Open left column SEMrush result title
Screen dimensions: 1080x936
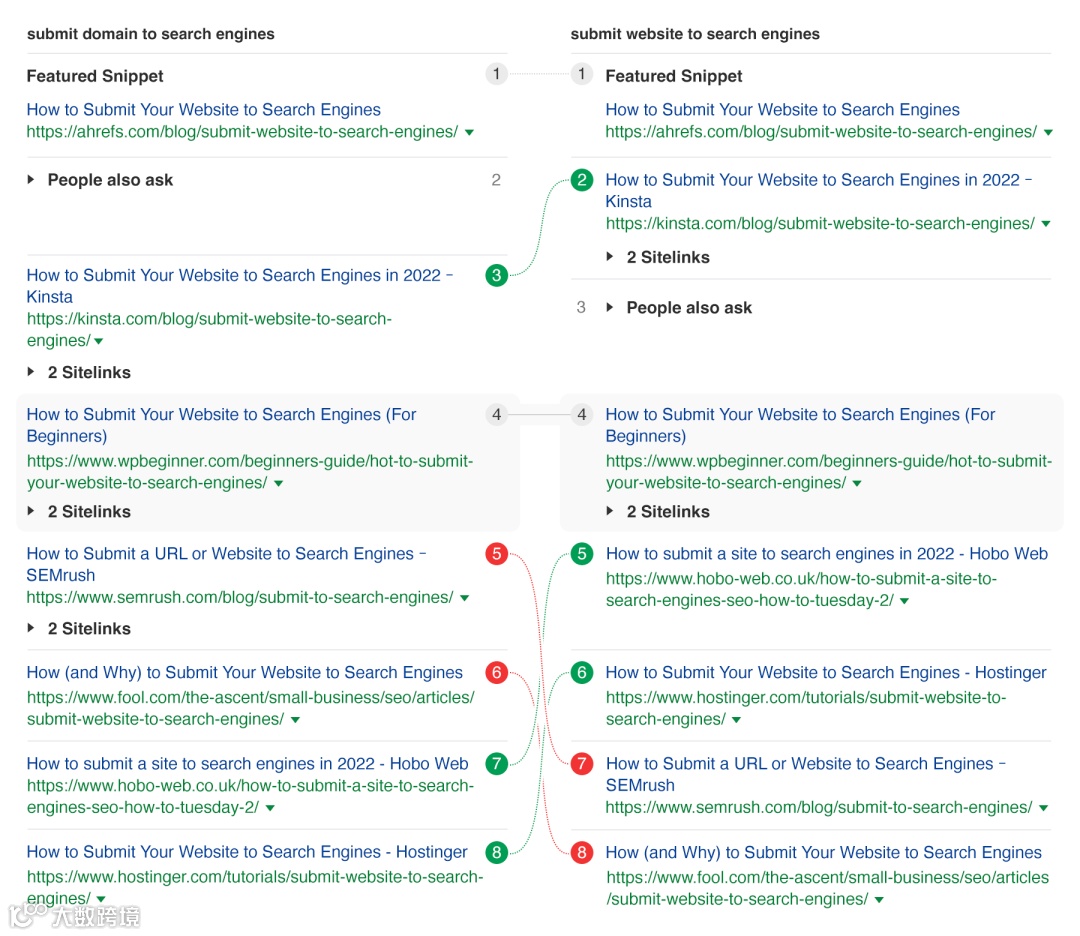pos(226,564)
